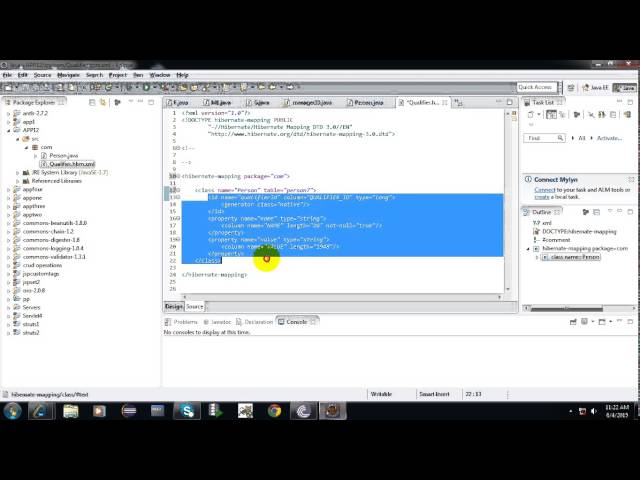Select the appfour project
The width and height of the screenshot is (640, 480).
pyautogui.click(x=33, y=190)
